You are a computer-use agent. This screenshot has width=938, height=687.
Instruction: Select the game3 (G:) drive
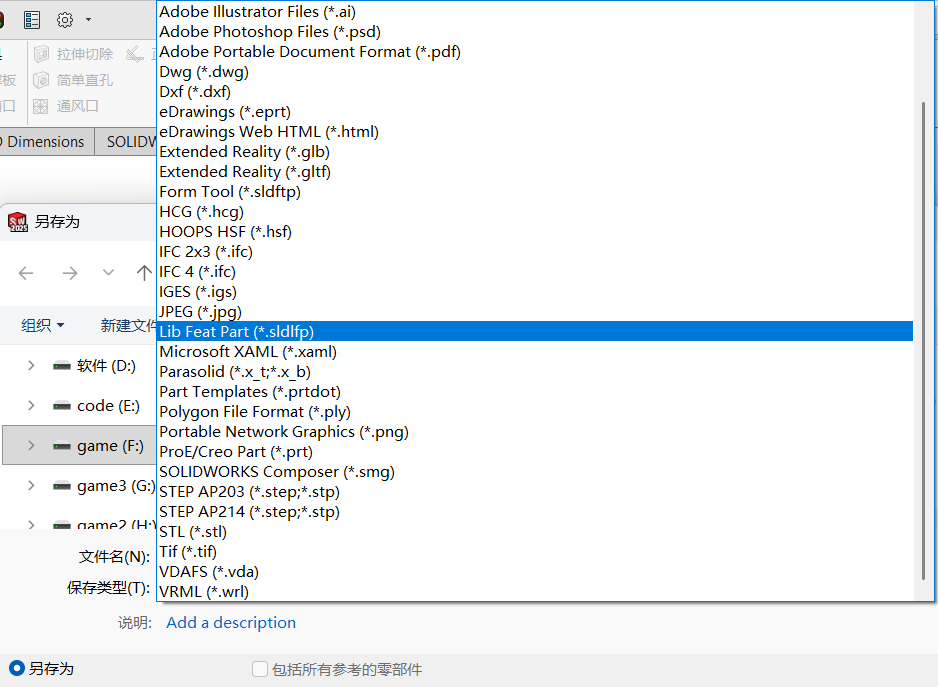104,486
